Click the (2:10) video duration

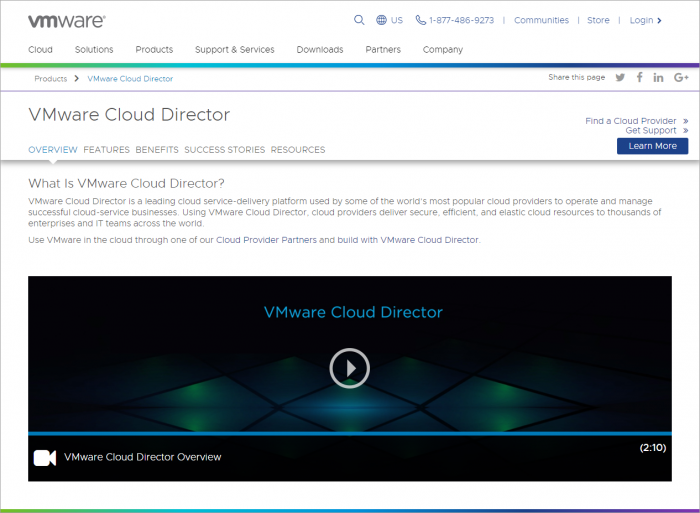tap(653, 447)
